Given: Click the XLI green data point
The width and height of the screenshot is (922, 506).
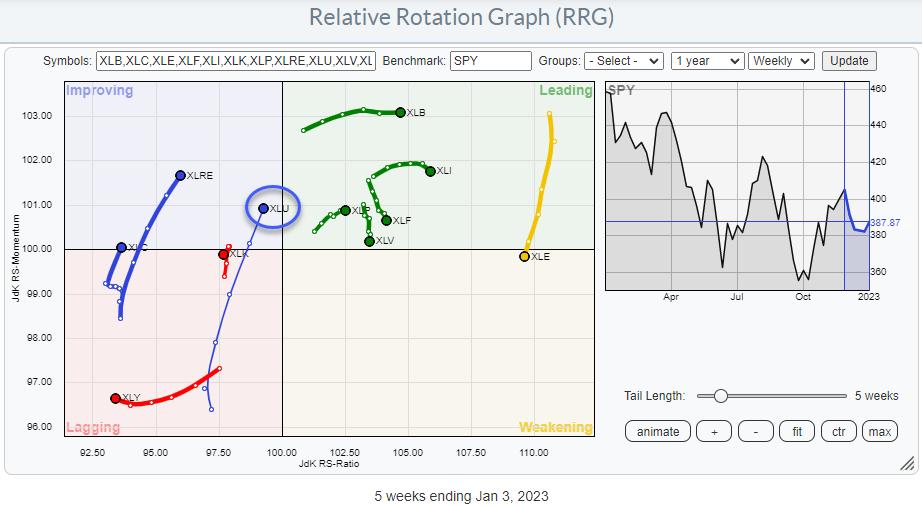Looking at the screenshot, I should 430,171.
